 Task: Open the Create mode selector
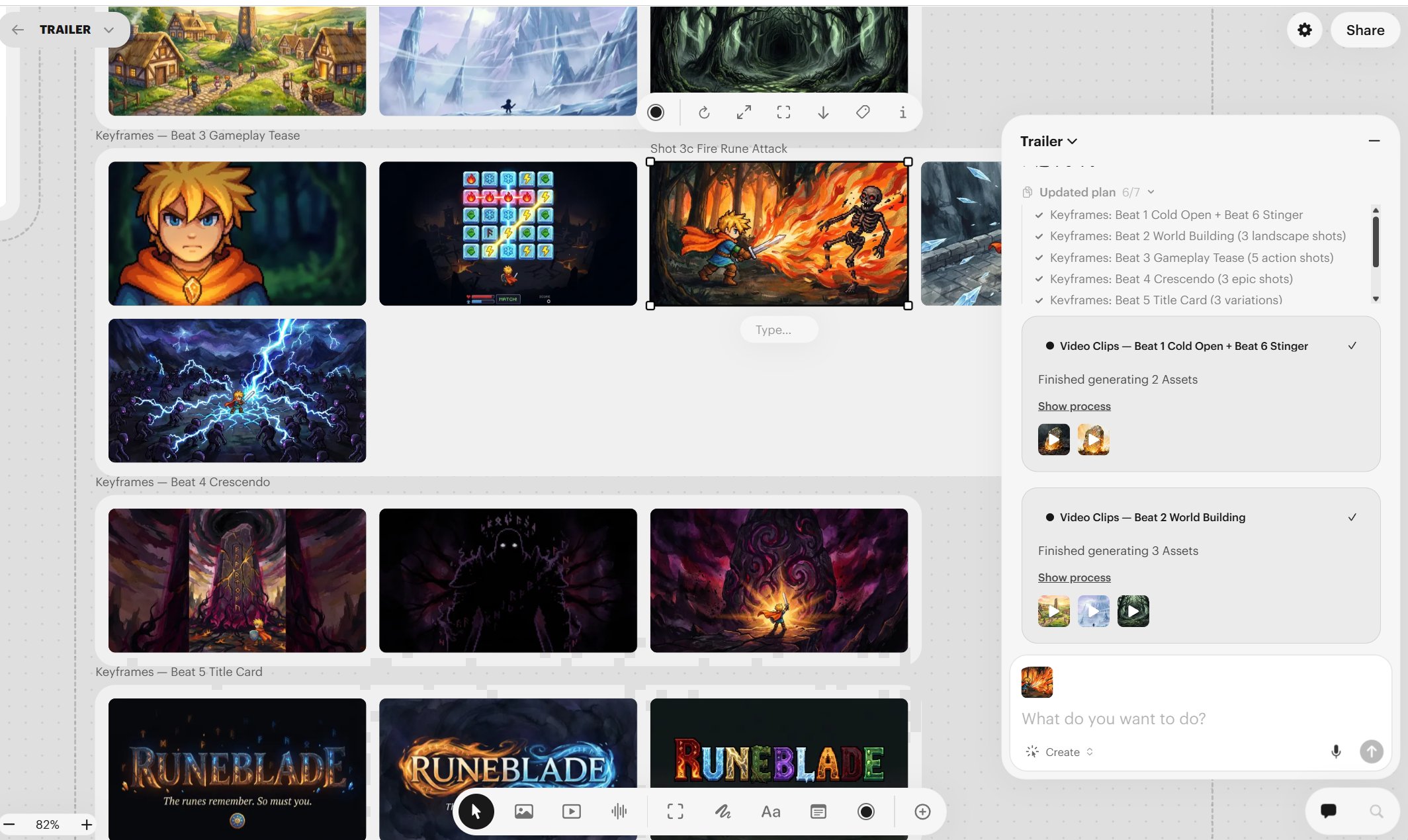coord(1061,752)
